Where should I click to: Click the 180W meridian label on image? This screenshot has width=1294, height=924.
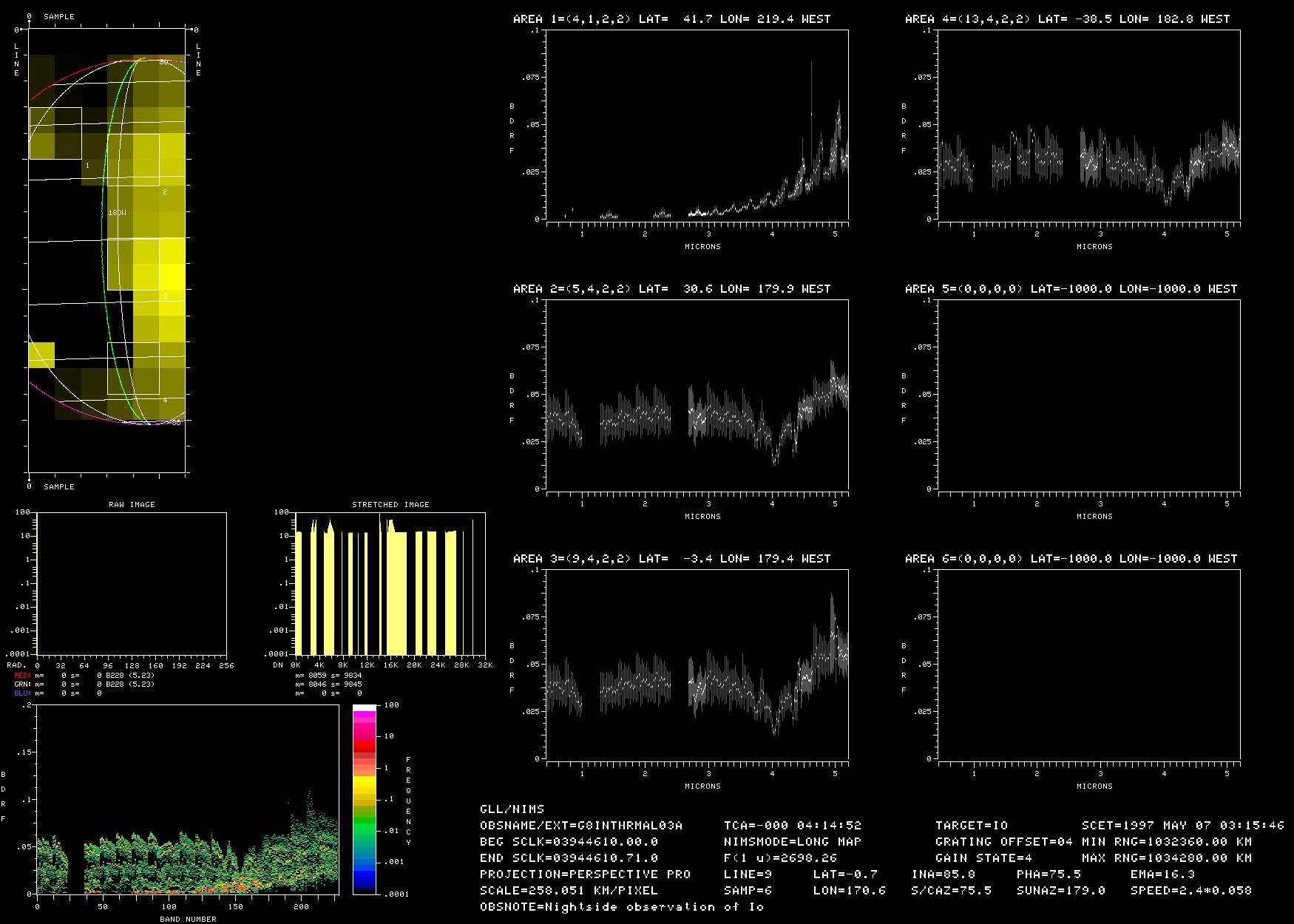(x=117, y=213)
